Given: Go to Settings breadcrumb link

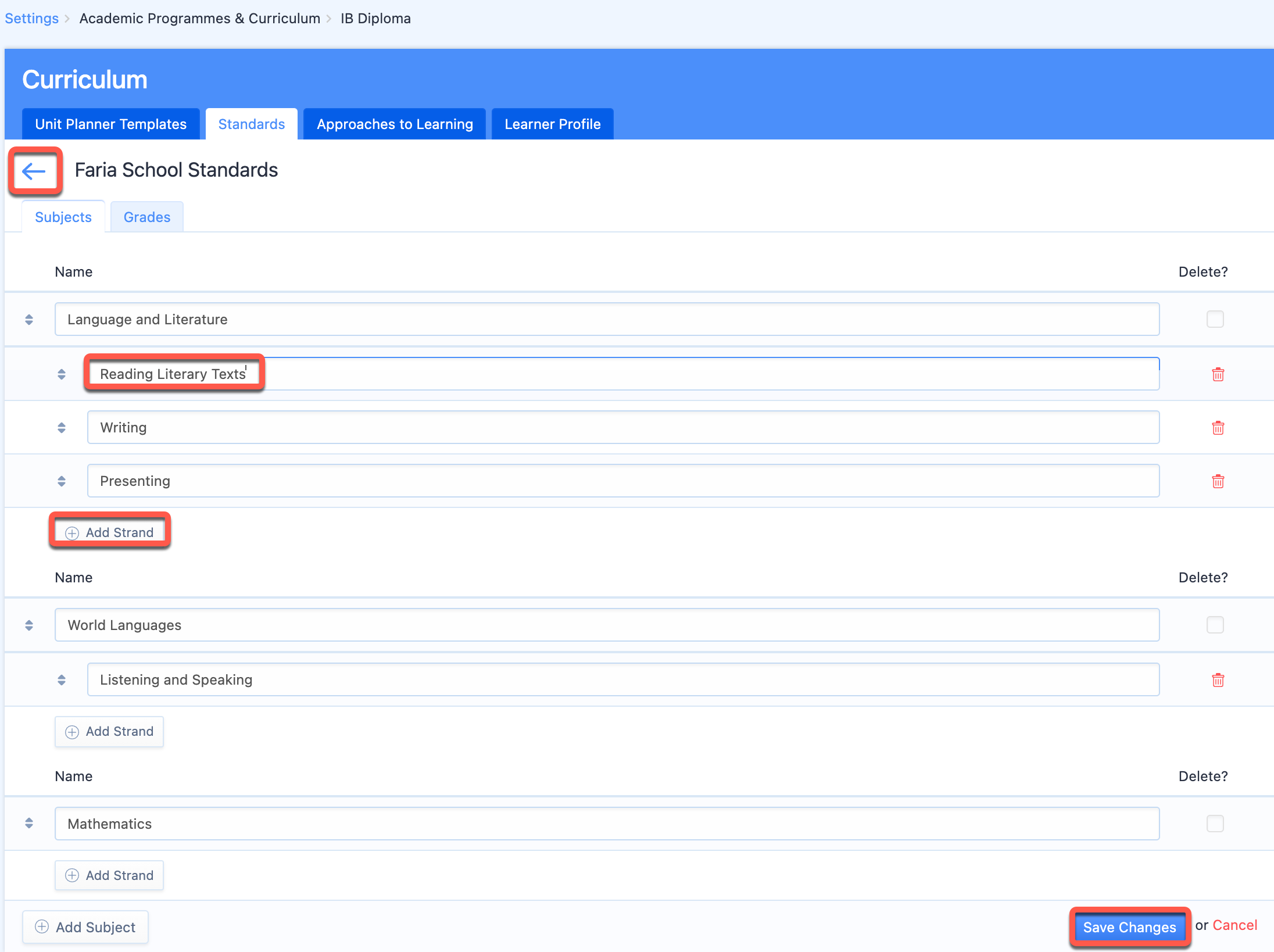Looking at the screenshot, I should click(31, 18).
